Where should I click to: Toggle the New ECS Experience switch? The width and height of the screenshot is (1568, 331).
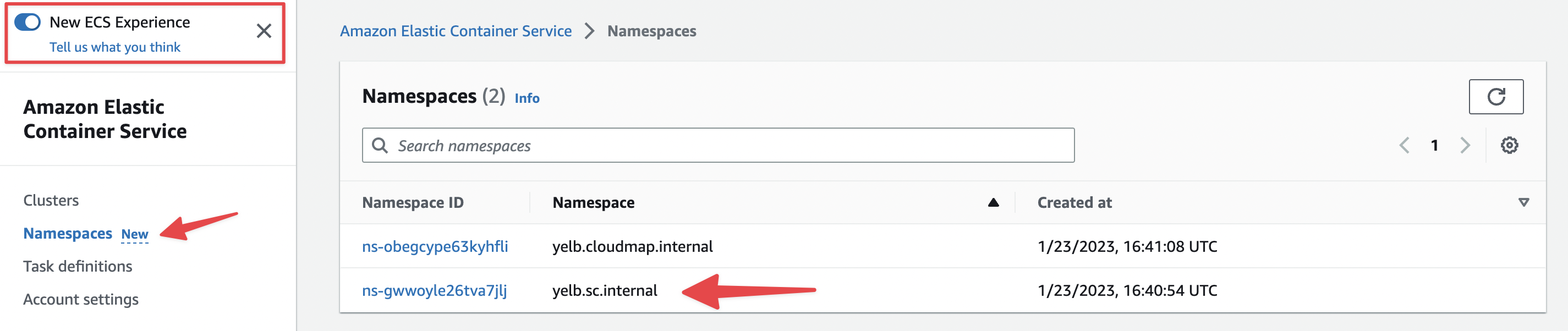coord(28,23)
